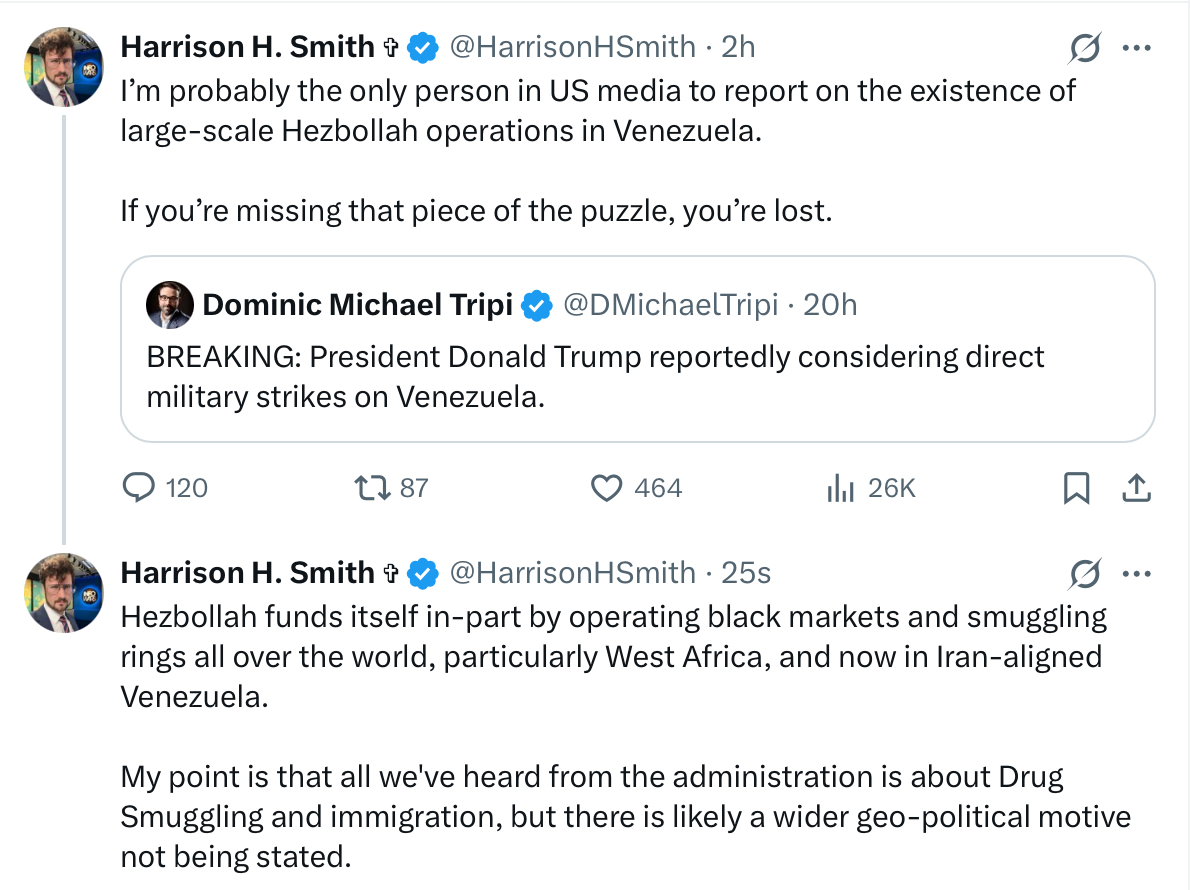Open the Dominic Michael Tripi display name

pos(357,305)
